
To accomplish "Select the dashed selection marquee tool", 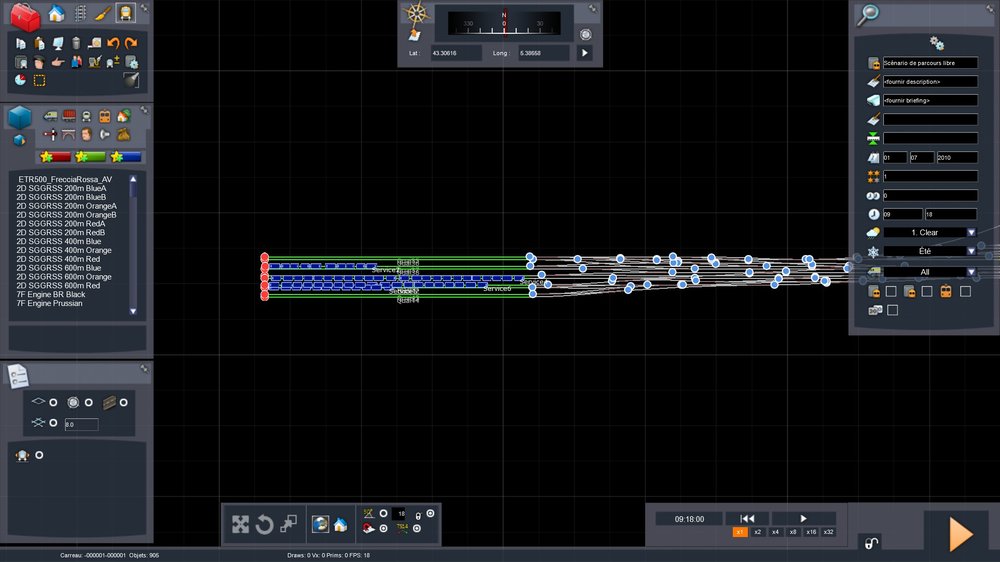I will coord(39,80).
